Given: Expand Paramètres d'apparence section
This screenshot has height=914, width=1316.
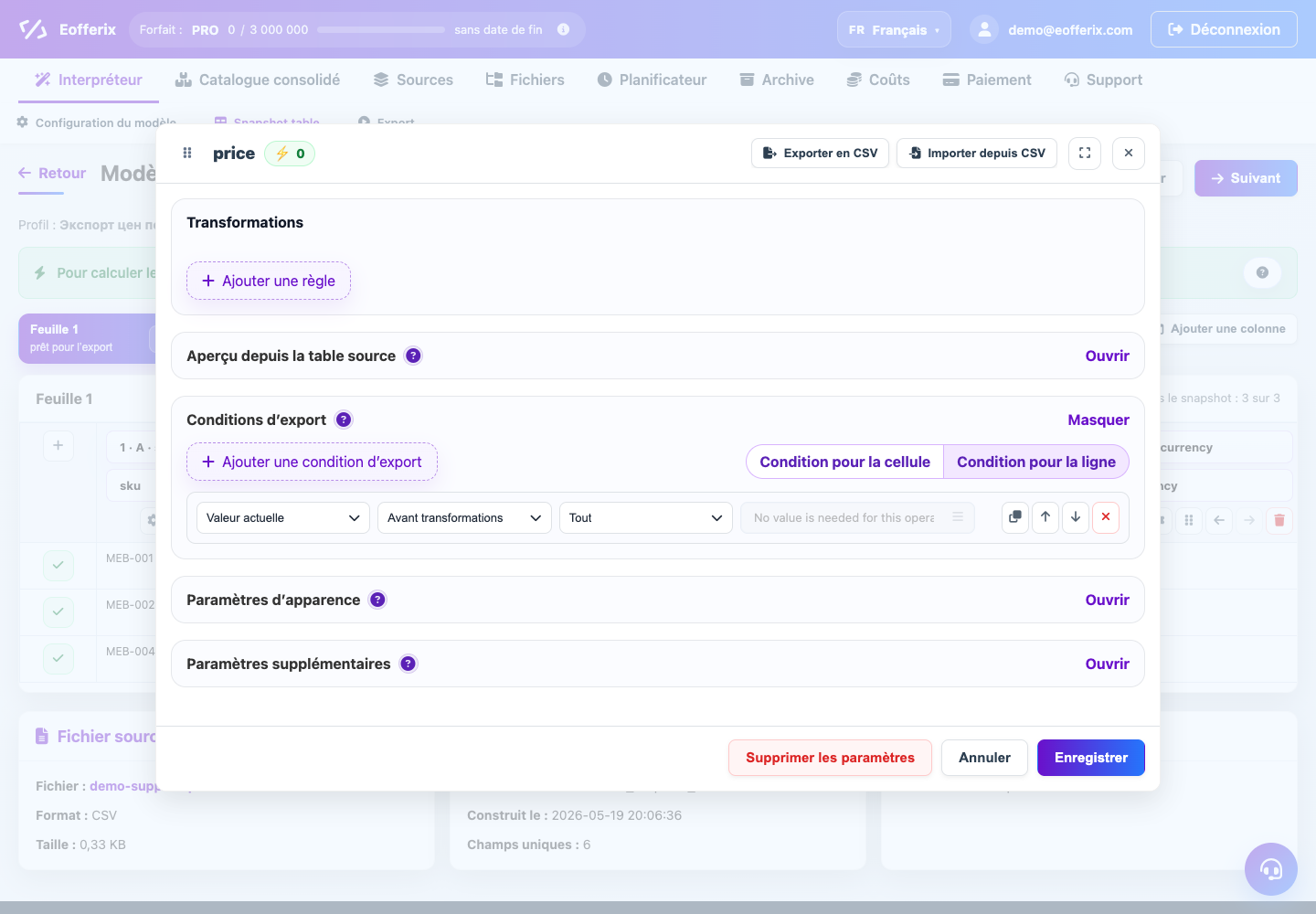Looking at the screenshot, I should pyautogui.click(x=1107, y=600).
